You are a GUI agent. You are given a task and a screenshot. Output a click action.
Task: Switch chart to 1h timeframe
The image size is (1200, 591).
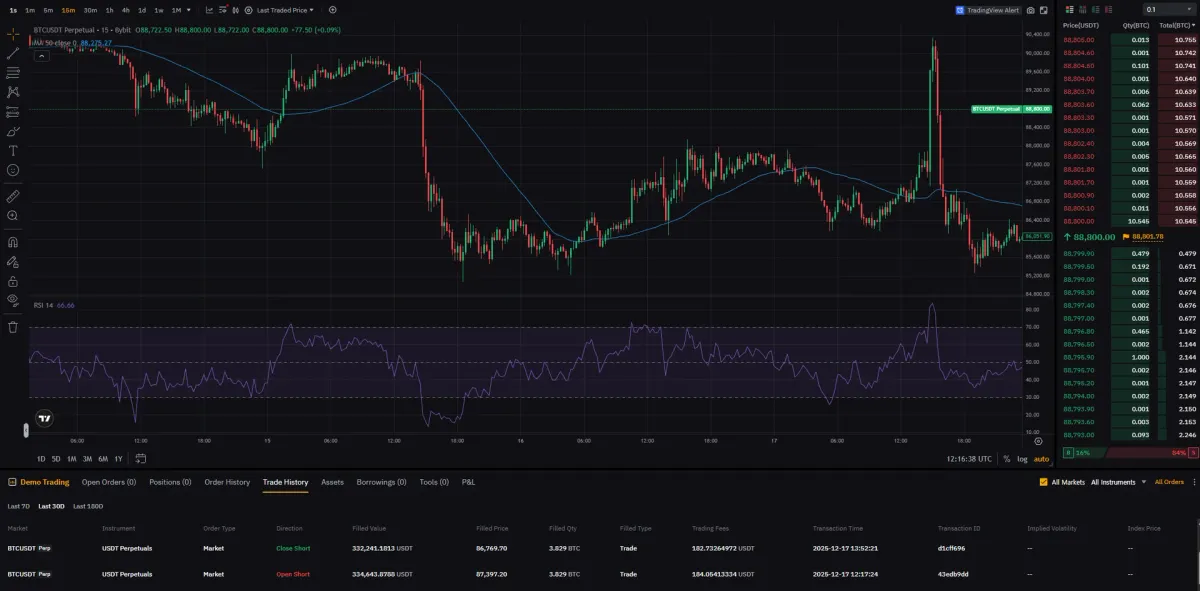tap(109, 10)
